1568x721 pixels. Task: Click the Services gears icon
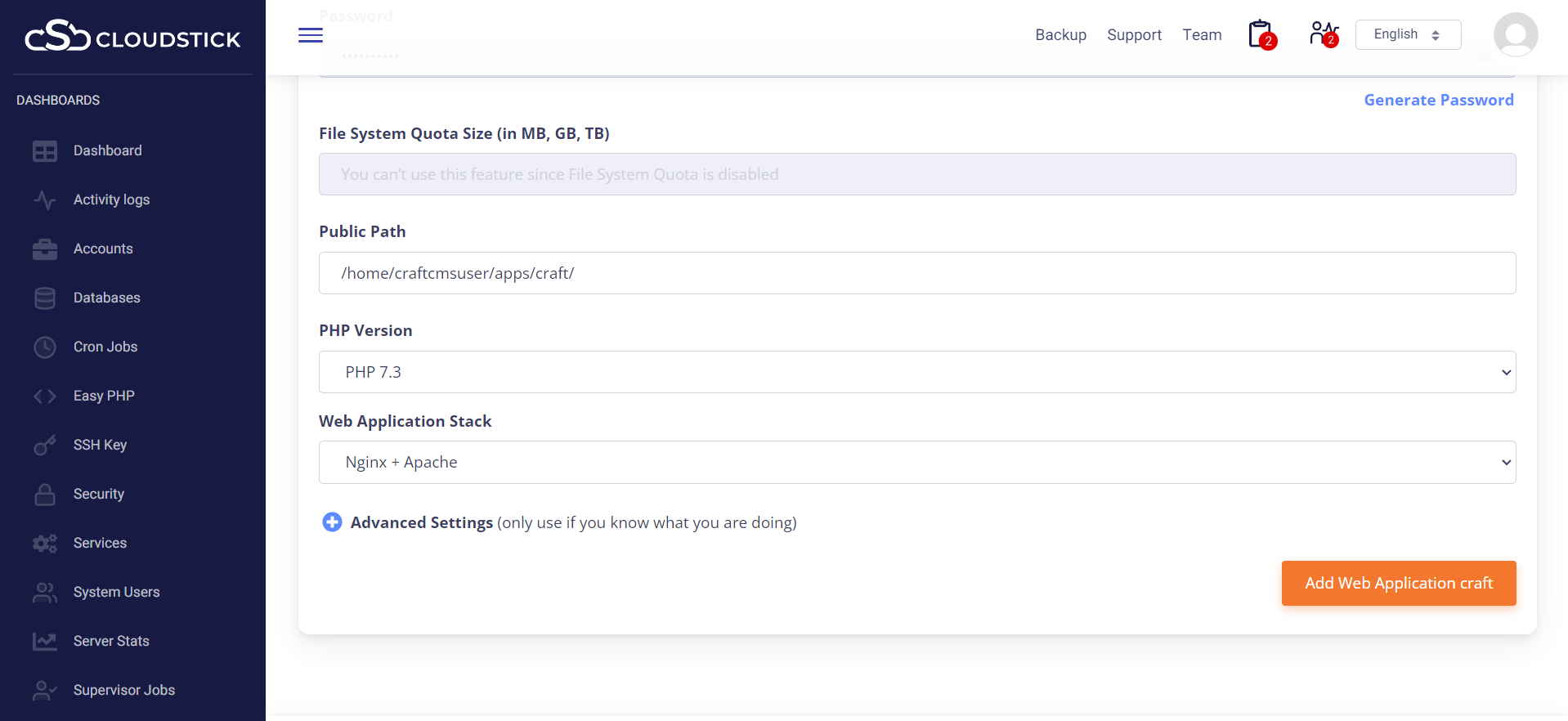tap(45, 544)
